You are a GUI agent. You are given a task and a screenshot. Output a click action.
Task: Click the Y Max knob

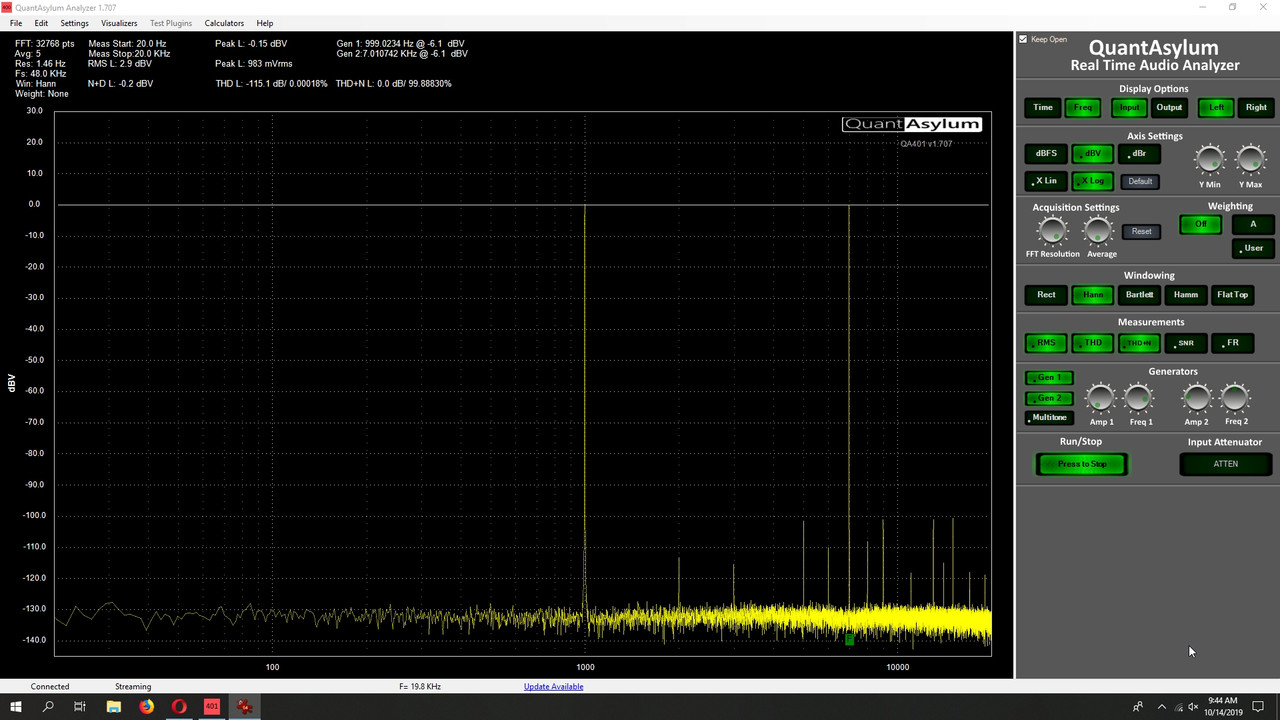[1251, 159]
